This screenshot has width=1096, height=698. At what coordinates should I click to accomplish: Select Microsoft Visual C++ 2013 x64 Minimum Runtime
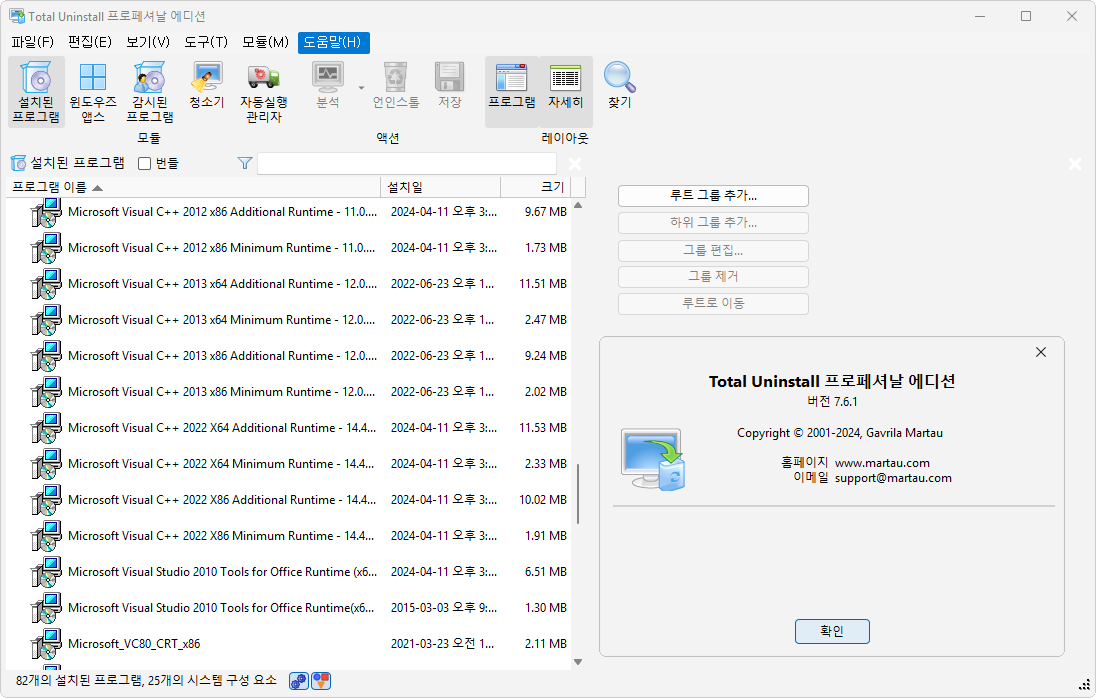pos(289,320)
